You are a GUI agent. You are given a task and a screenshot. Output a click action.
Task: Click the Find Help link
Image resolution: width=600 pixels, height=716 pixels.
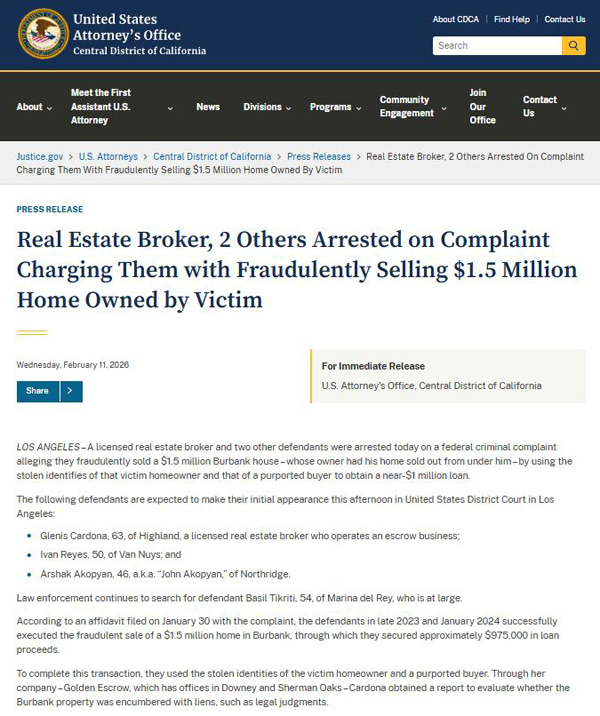tap(511, 19)
